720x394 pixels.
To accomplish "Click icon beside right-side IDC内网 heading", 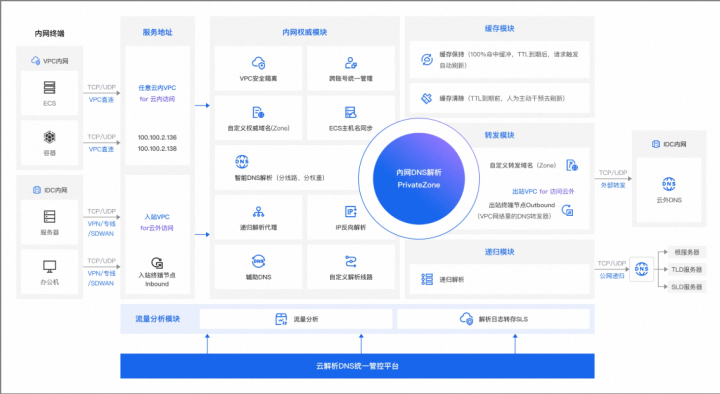I will (x=656, y=144).
